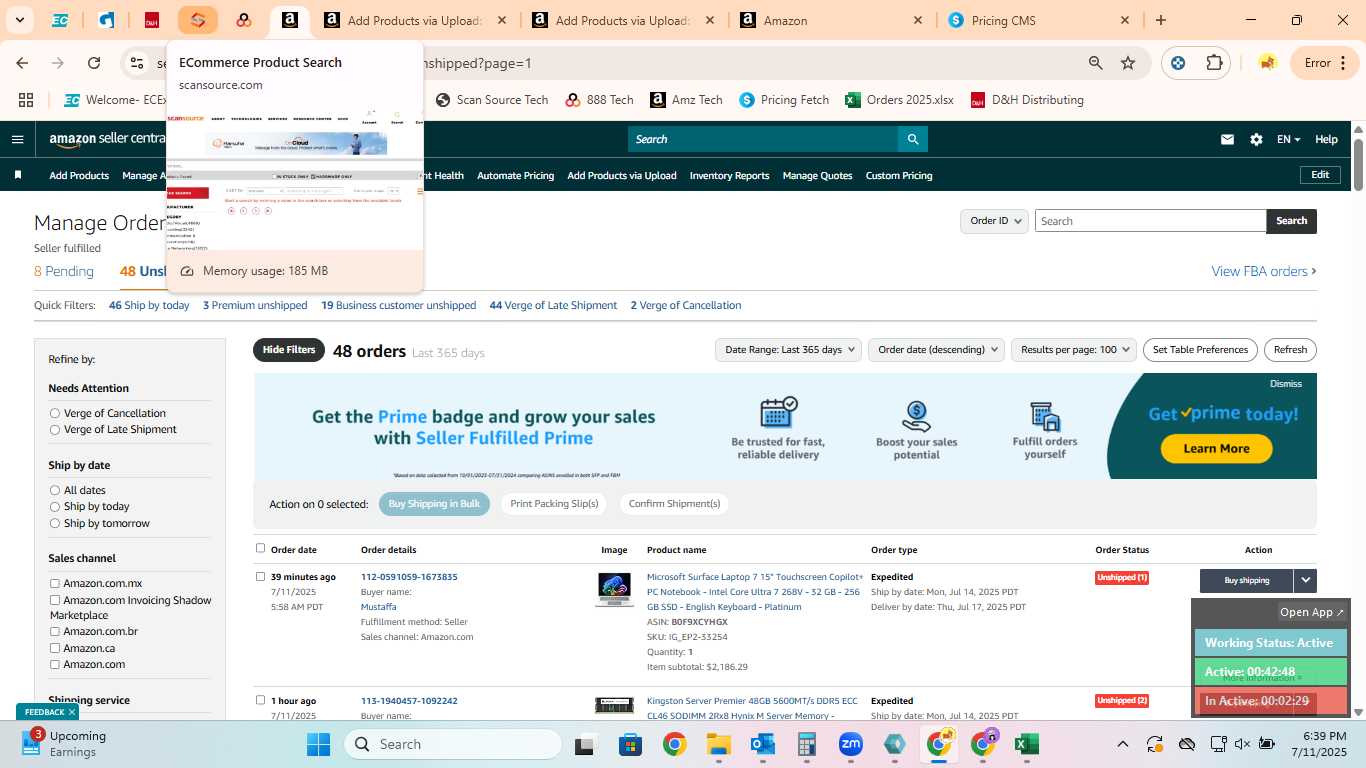Click the Refresh orders button
The width and height of the screenshot is (1366, 768).
1290,350
